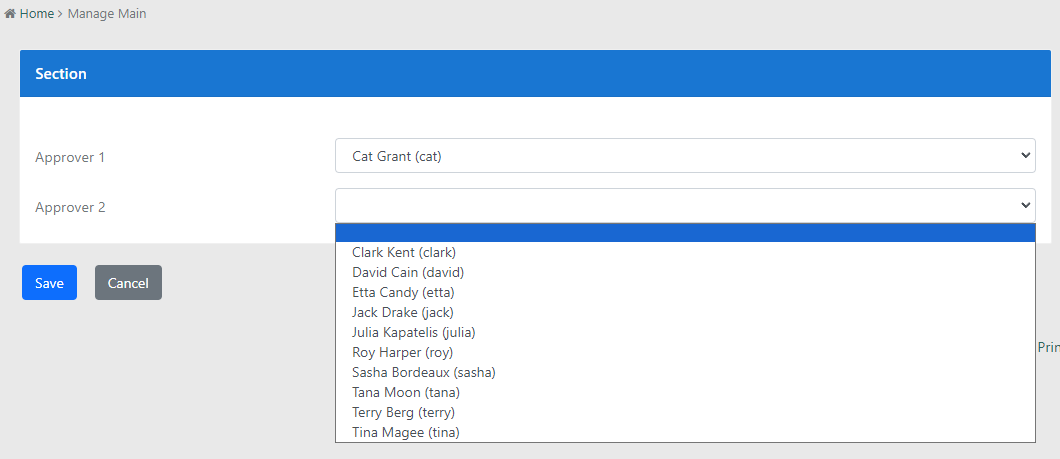Select David Cain (david) as approver
1060x459 pixels.
(x=408, y=272)
